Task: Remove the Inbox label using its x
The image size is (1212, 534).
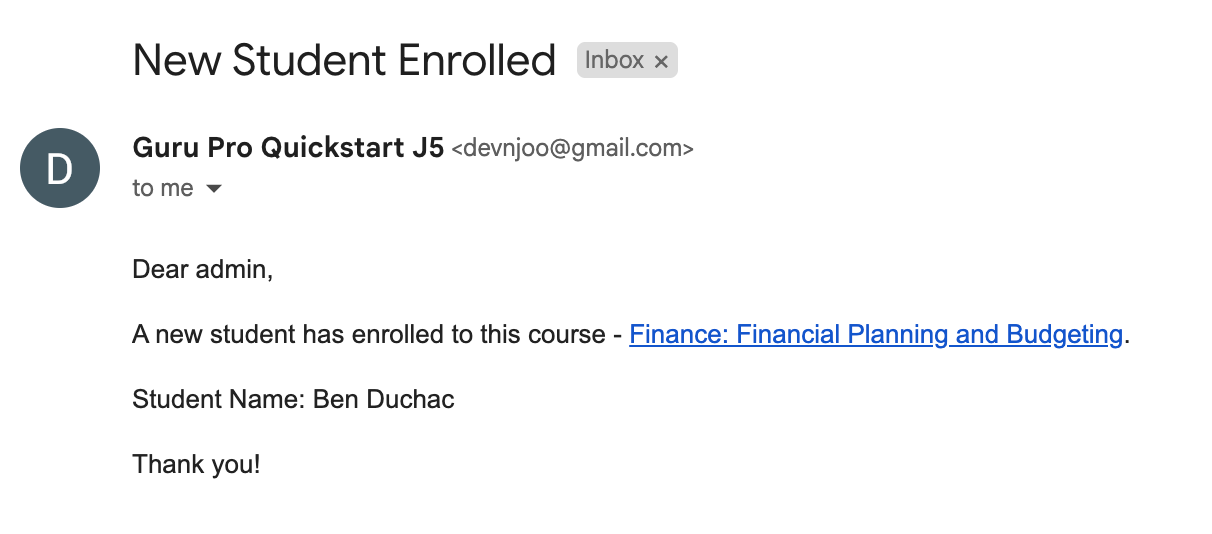Action: point(661,62)
